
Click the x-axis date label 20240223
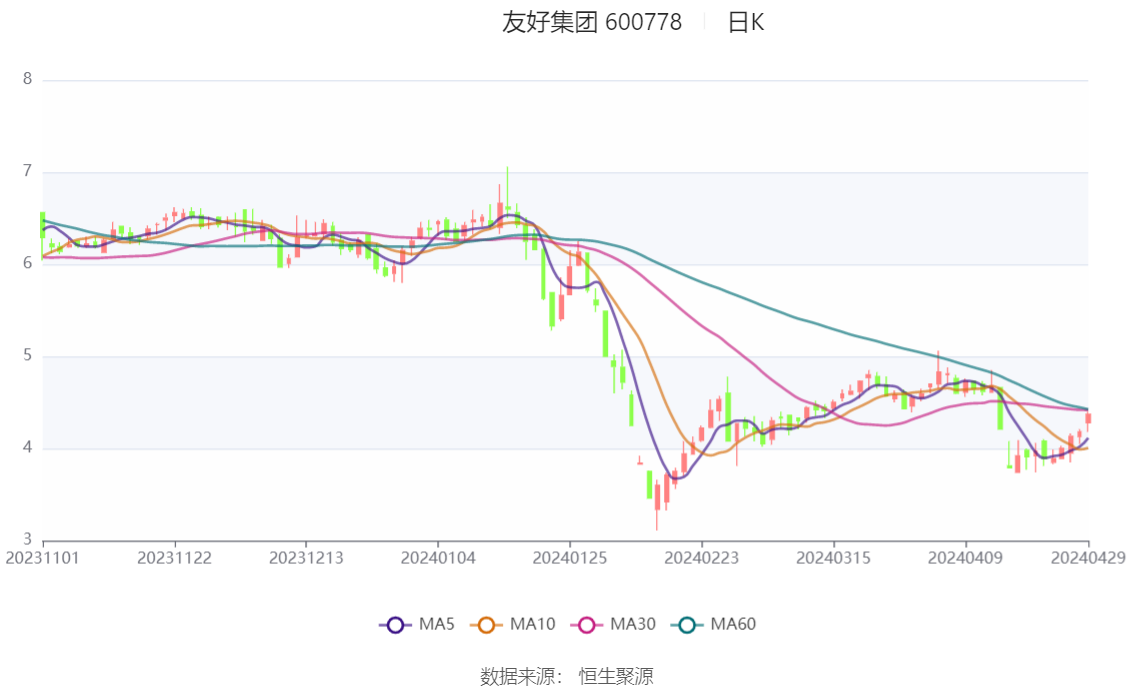coord(702,558)
